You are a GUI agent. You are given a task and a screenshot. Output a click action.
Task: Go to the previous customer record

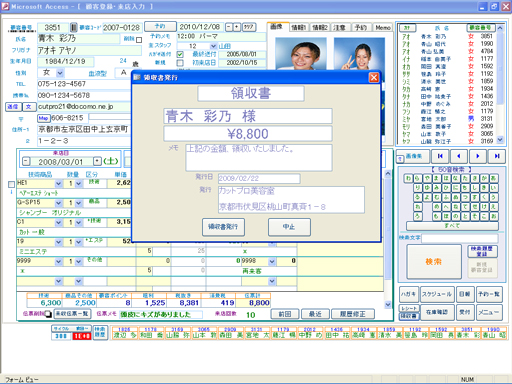pyautogui.click(x=459, y=156)
